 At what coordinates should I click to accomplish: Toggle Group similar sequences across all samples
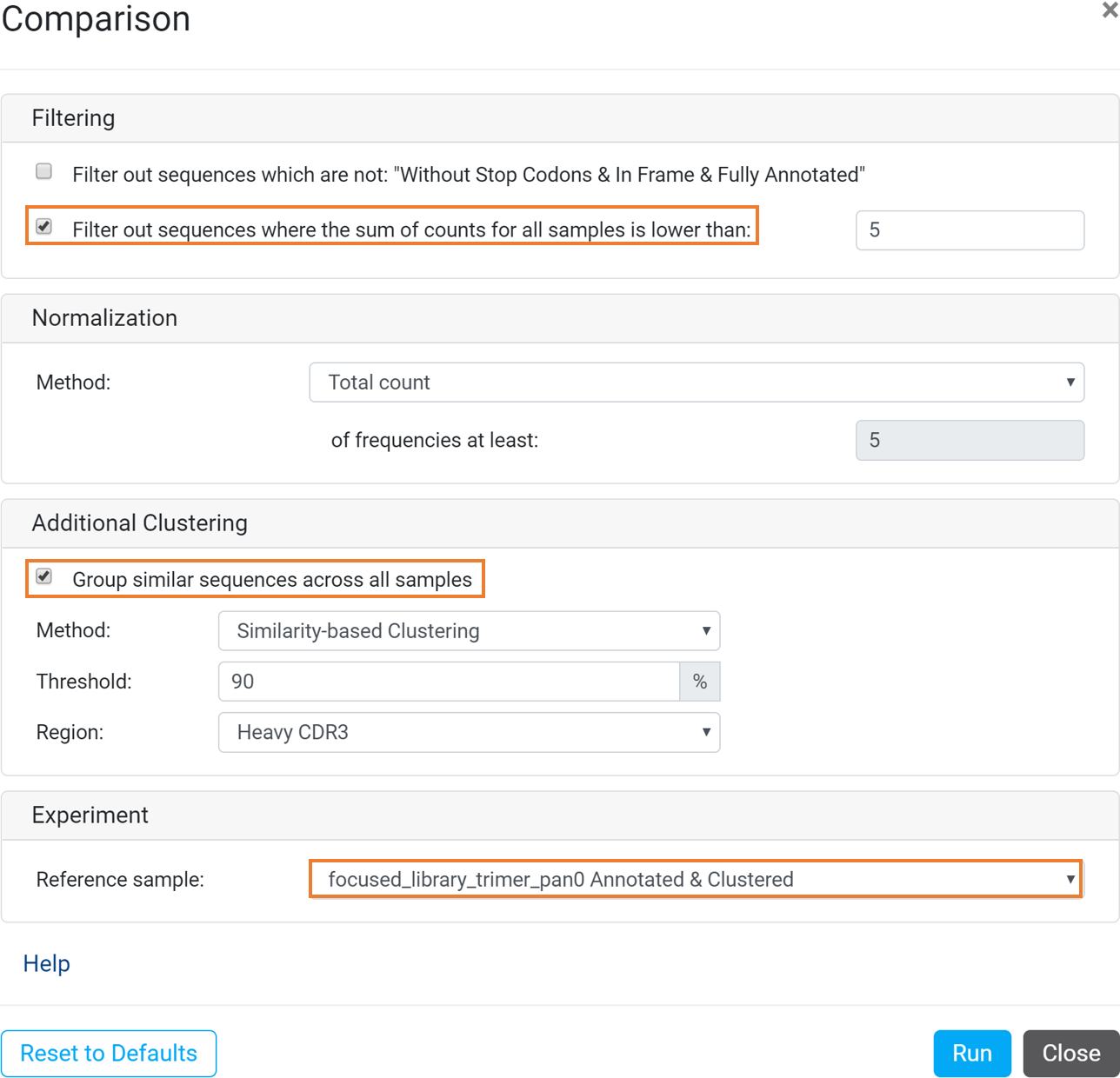(x=44, y=577)
